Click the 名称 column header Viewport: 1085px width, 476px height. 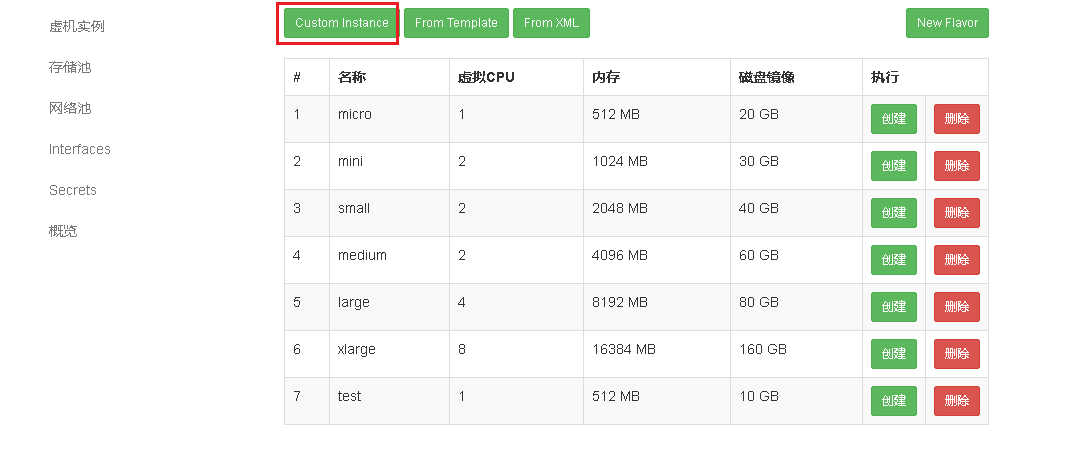[x=352, y=77]
